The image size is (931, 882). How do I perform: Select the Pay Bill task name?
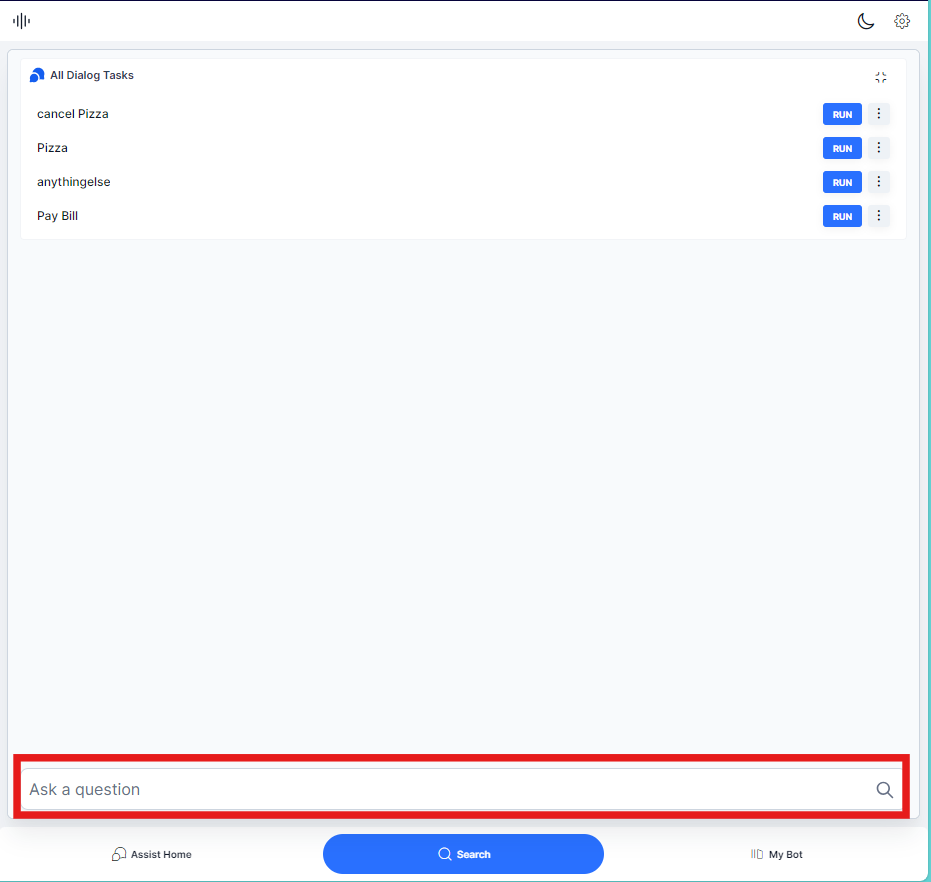[x=58, y=216]
